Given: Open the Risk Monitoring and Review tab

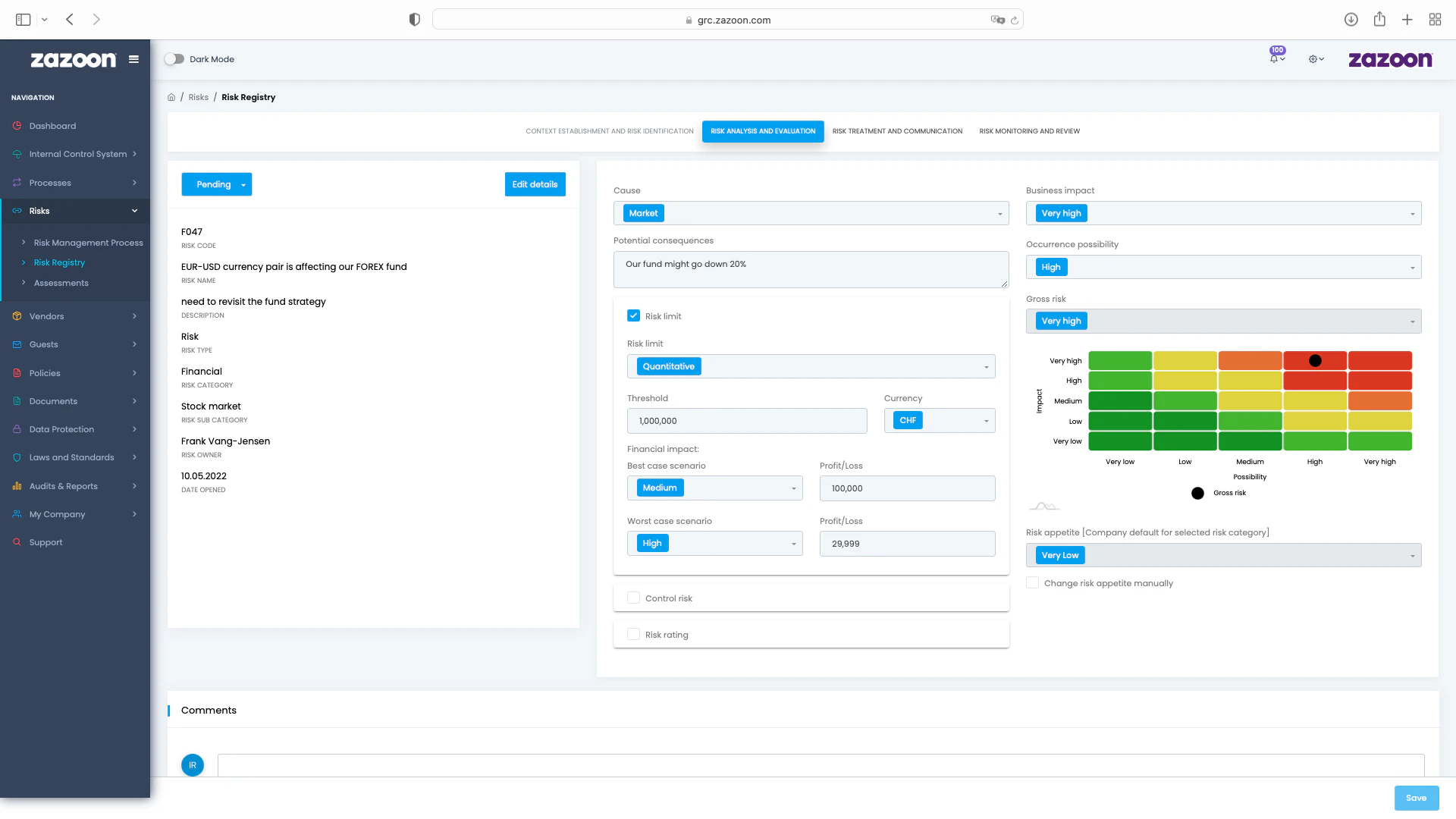Looking at the screenshot, I should 1029,131.
